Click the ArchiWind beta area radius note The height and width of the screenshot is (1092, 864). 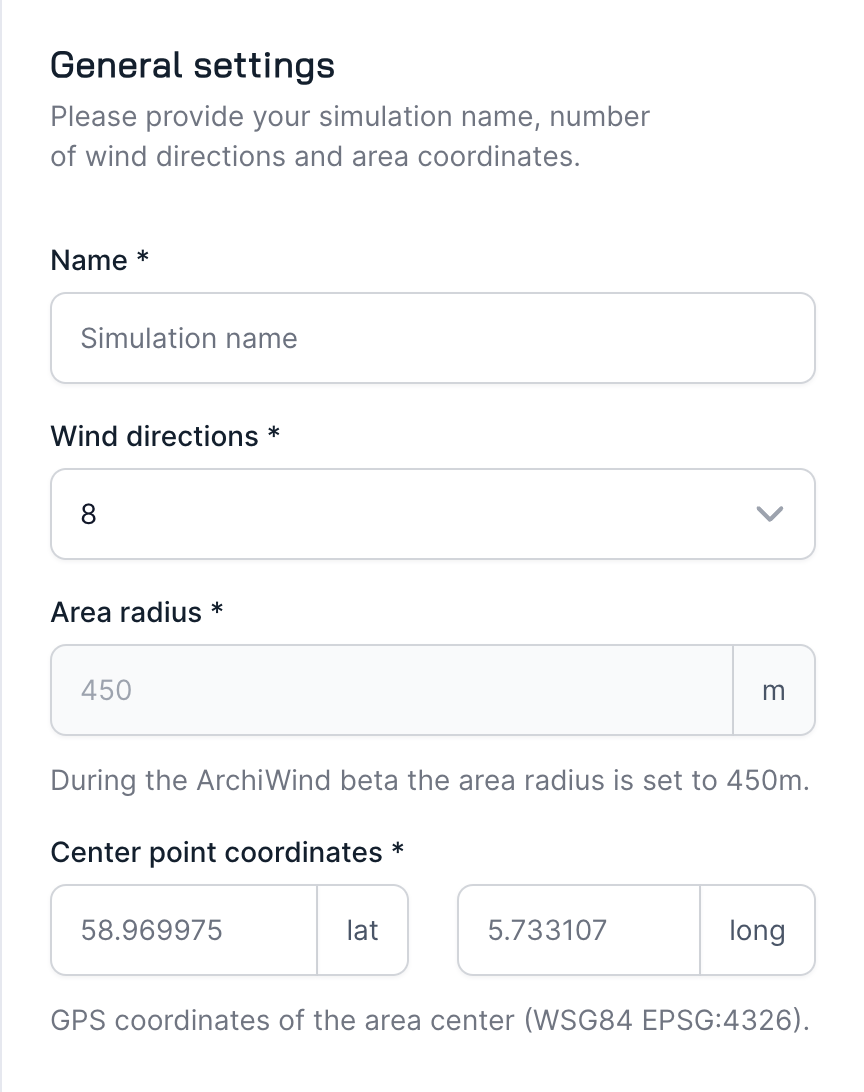[x=429, y=780]
